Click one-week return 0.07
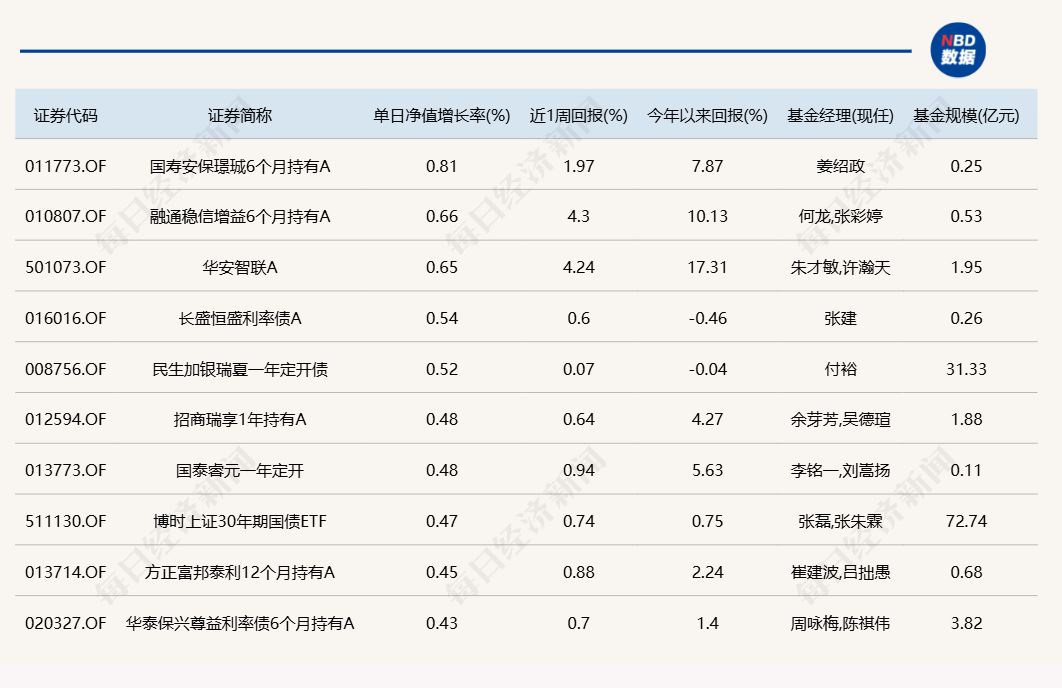This screenshot has width=1062, height=688. click(x=578, y=369)
